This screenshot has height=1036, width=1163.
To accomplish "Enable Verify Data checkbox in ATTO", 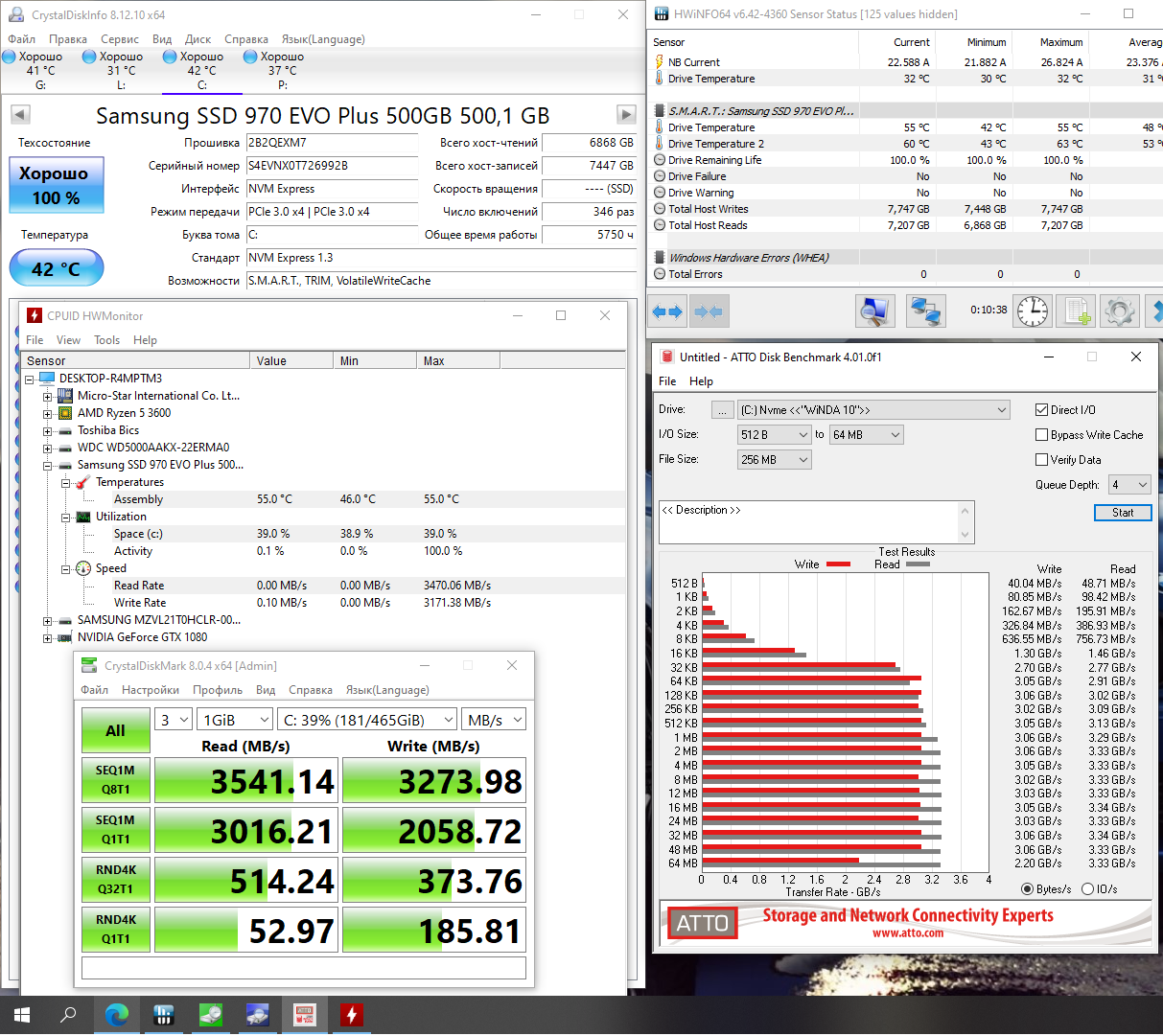I will 1041,459.
